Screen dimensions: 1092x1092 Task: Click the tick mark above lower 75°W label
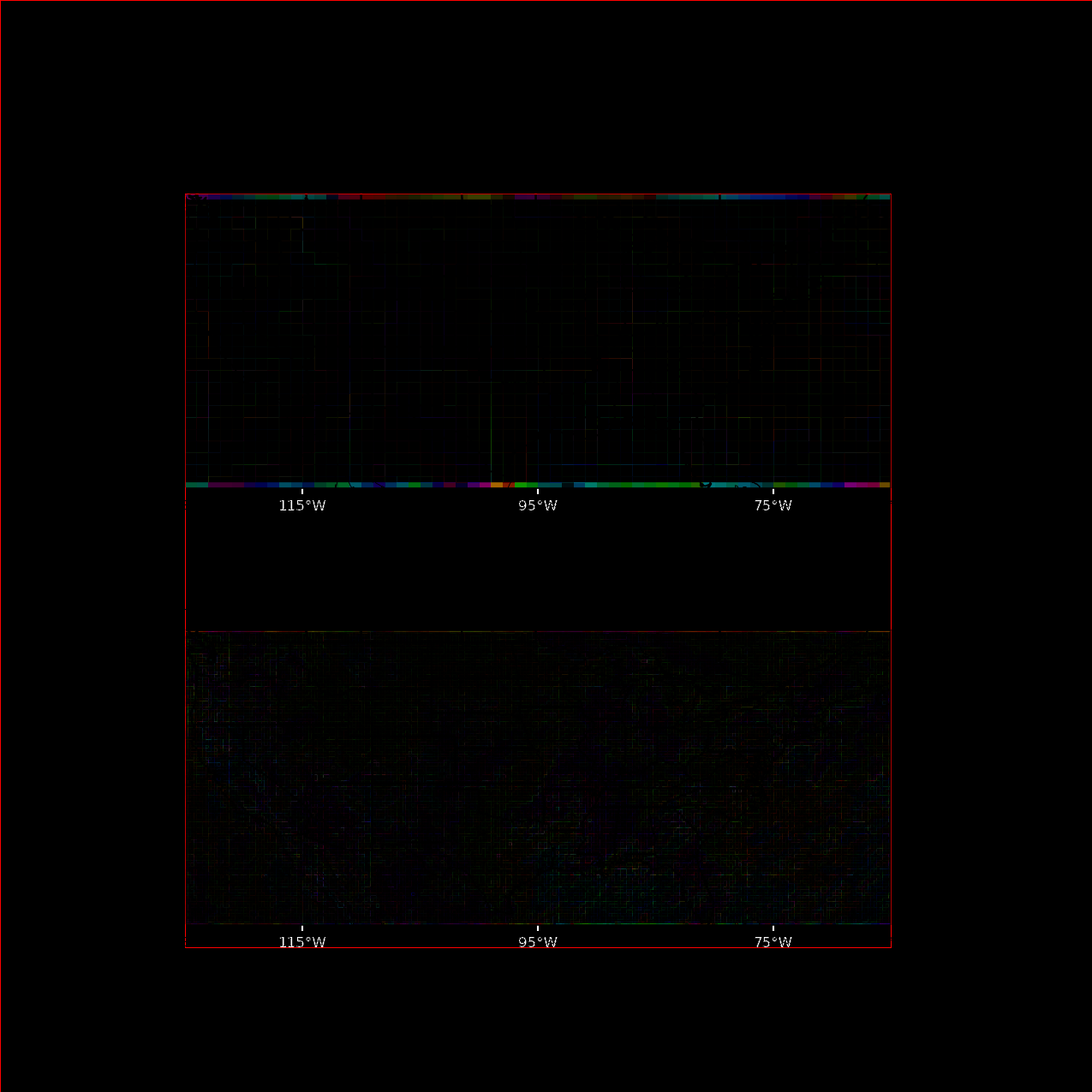click(773, 928)
